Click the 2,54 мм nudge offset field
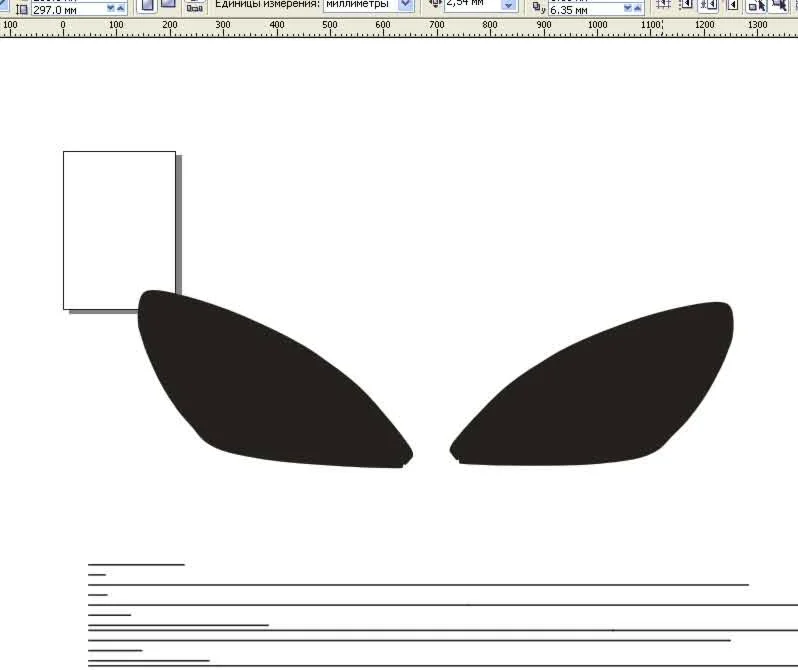 (x=470, y=4)
